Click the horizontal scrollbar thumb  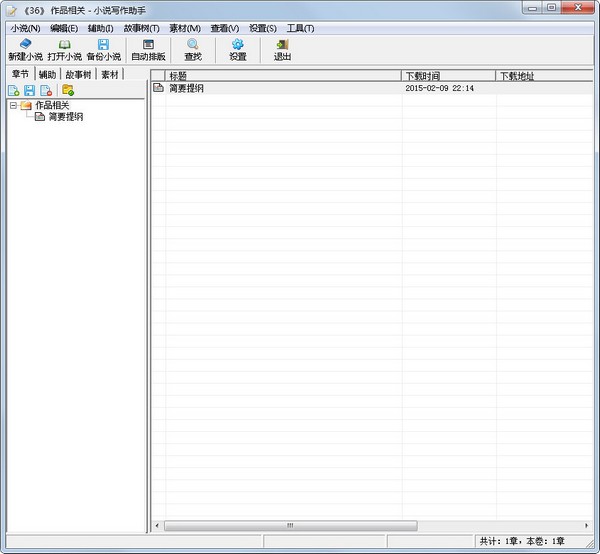291,526
